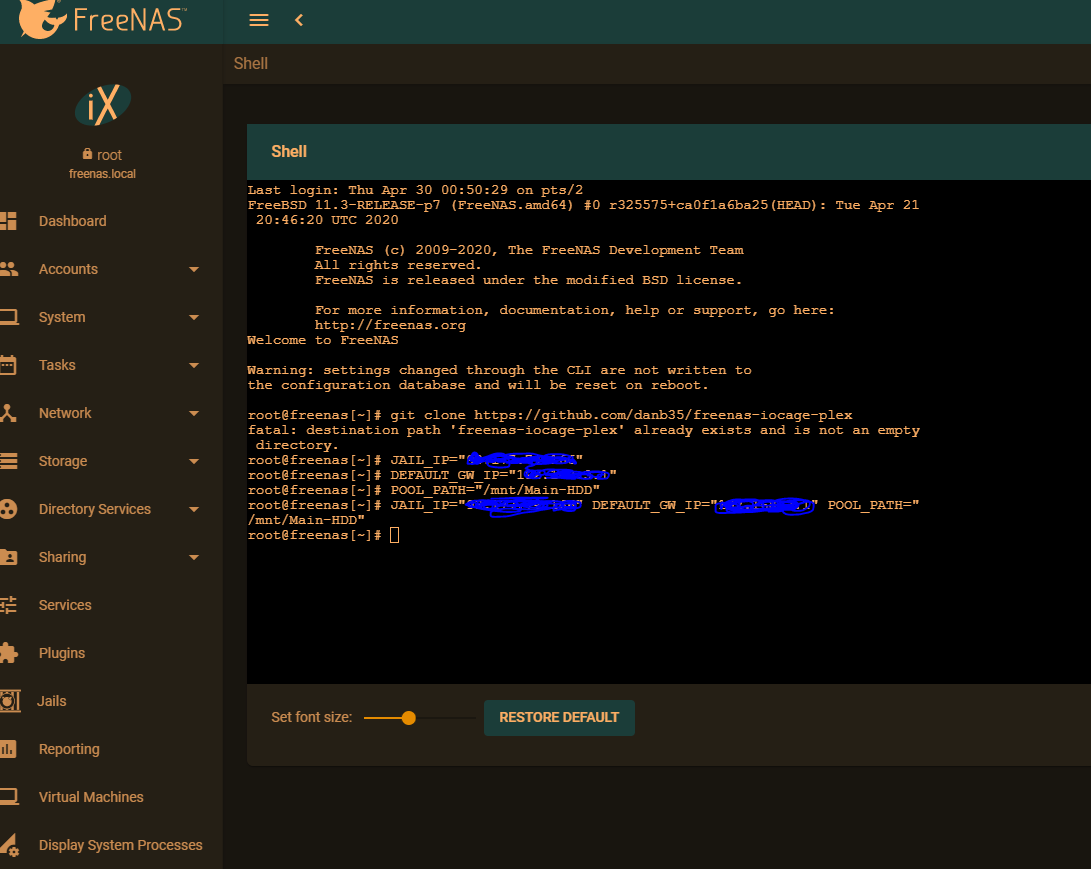Click the Virtual Machines laptop icon
This screenshot has width=1091, height=869.
pos(8,797)
